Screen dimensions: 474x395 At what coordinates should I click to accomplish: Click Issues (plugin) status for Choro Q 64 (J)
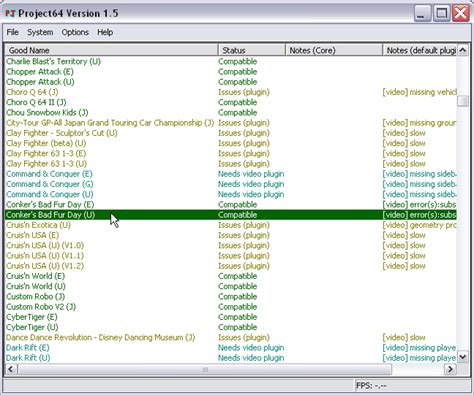click(244, 92)
